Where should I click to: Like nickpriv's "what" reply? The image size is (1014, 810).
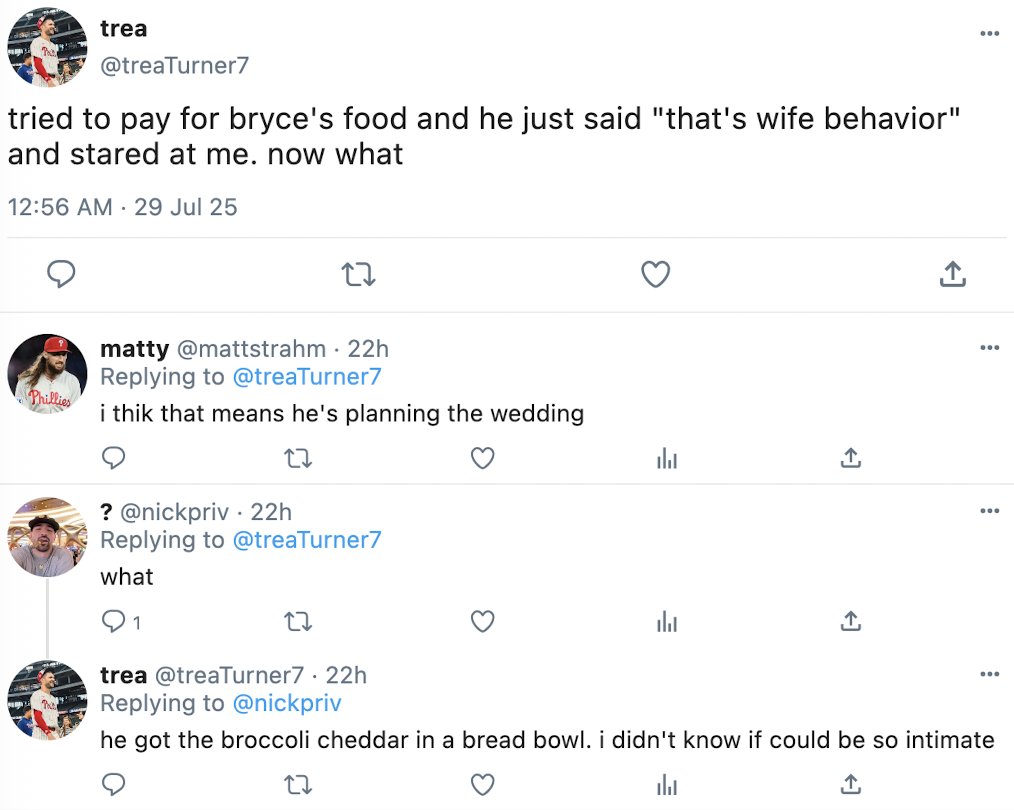pos(483,622)
